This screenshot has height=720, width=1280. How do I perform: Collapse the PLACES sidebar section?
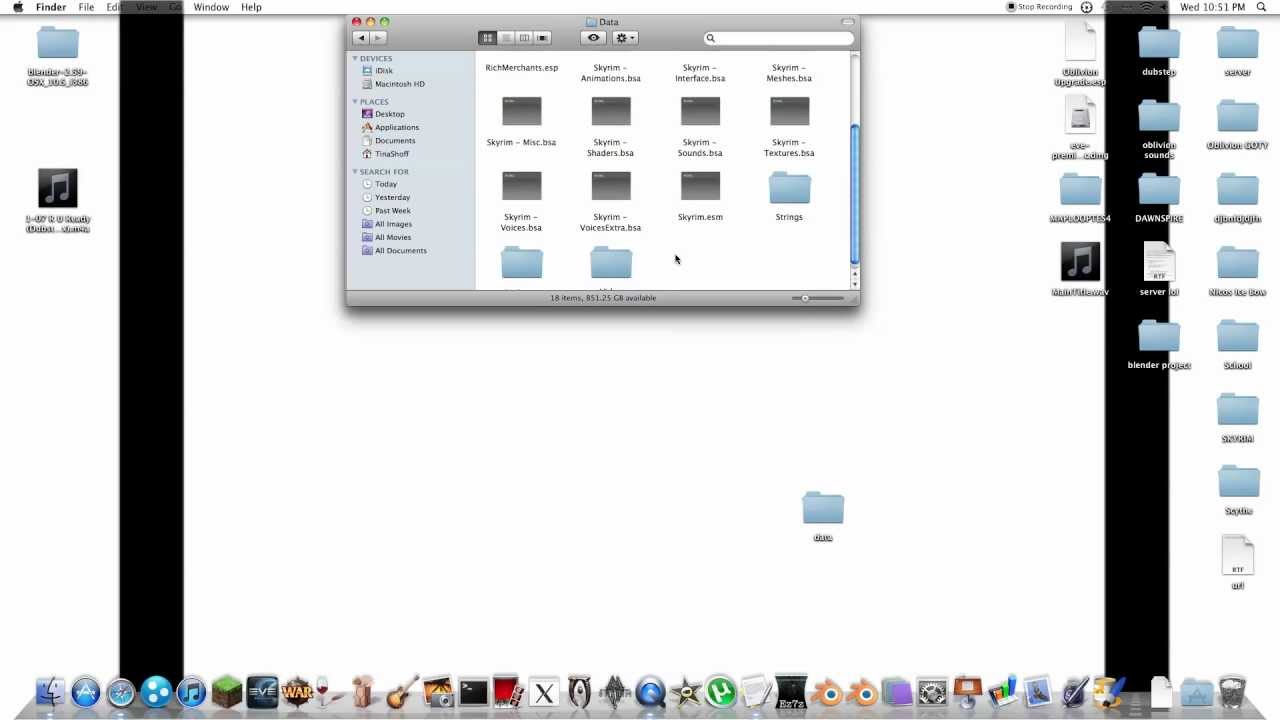pos(354,101)
